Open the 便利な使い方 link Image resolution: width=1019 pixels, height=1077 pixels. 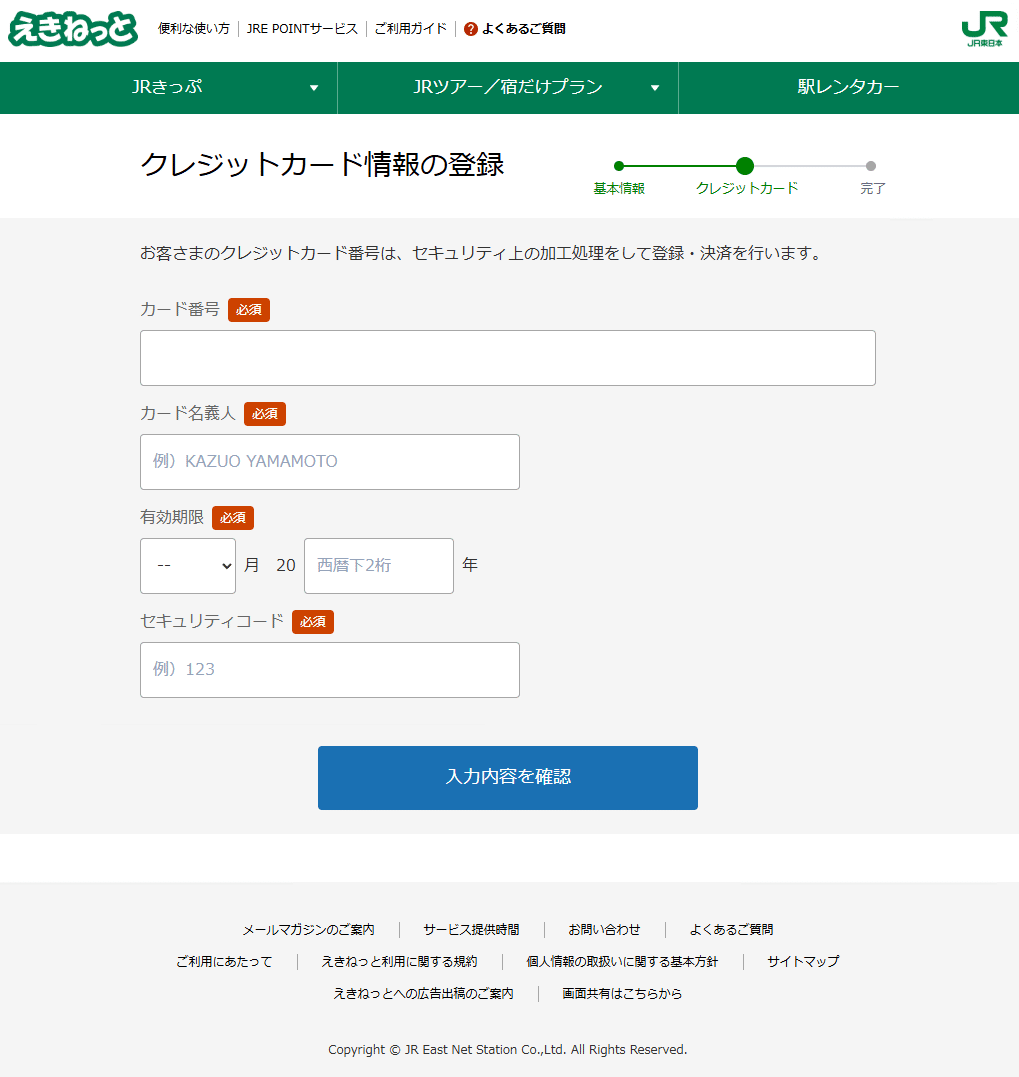(193, 29)
